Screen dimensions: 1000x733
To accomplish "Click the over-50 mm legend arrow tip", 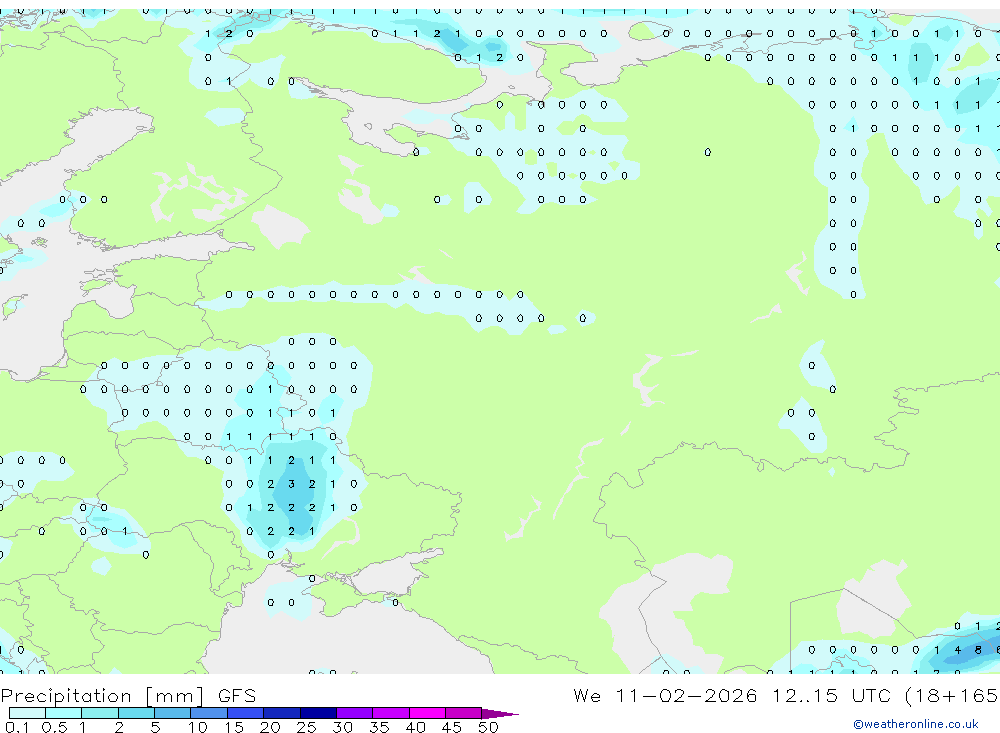I will [x=501, y=714].
